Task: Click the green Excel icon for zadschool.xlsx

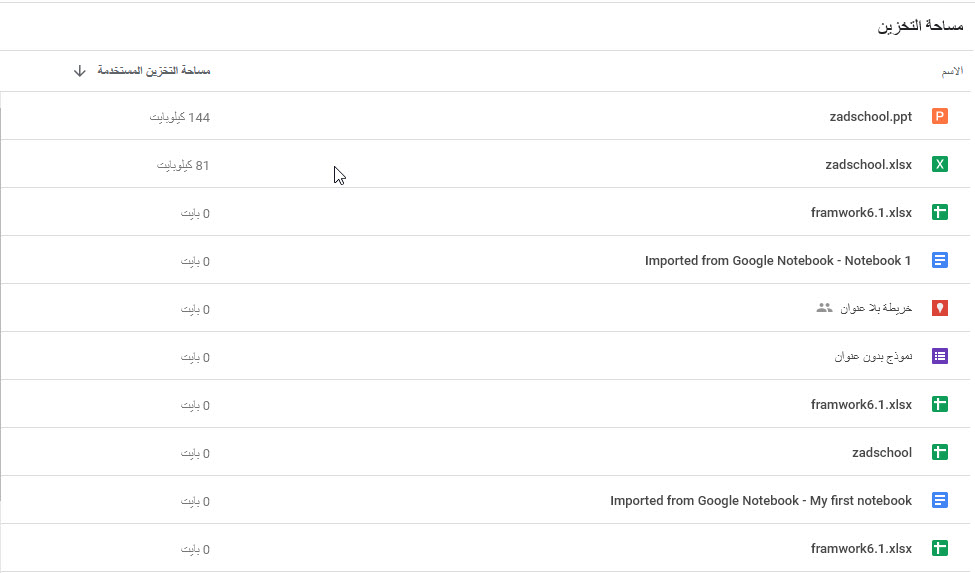Action: [940, 164]
